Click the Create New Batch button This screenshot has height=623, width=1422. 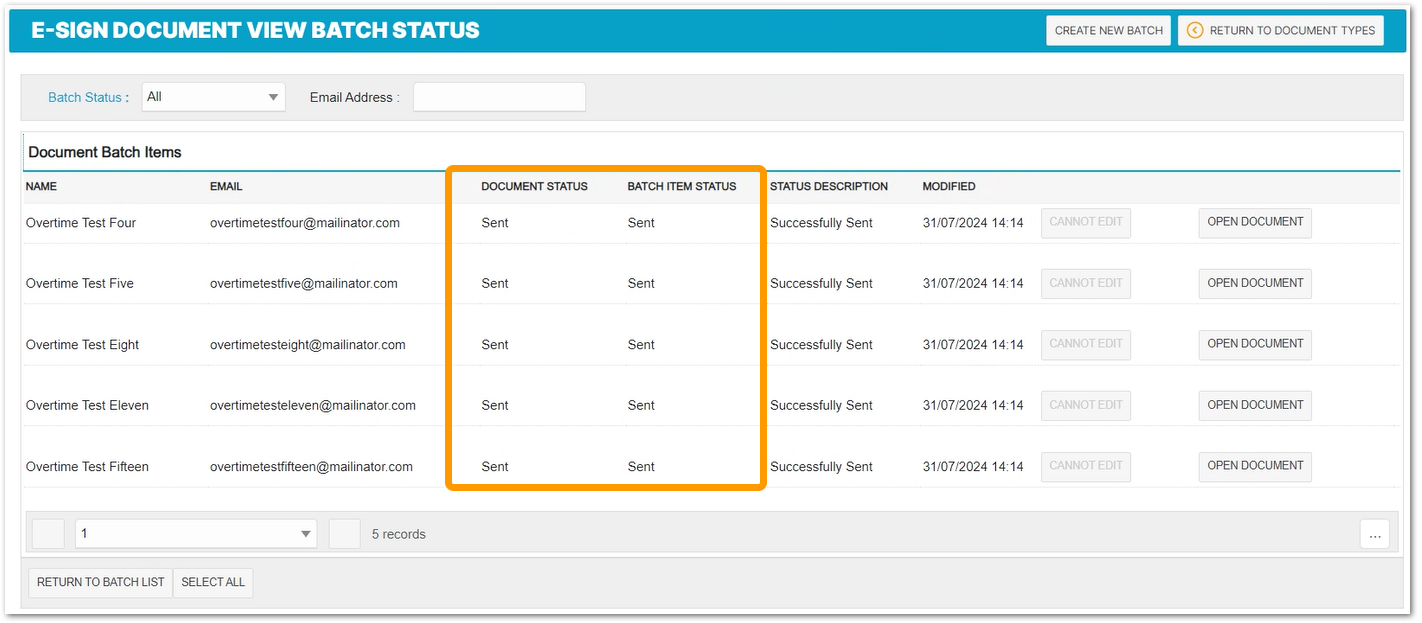coord(1108,30)
